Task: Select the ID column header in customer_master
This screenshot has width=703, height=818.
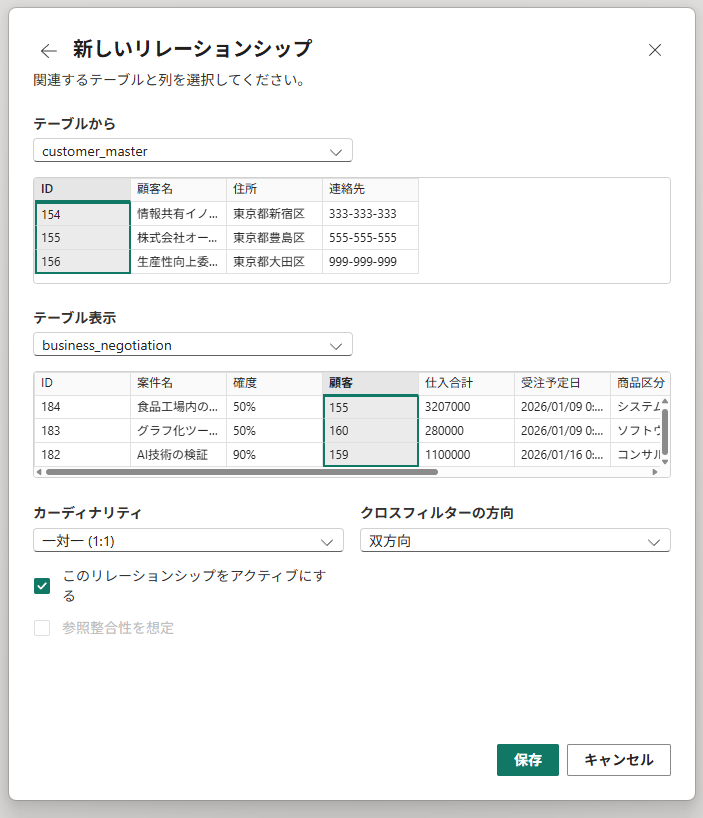Action: pos(83,189)
